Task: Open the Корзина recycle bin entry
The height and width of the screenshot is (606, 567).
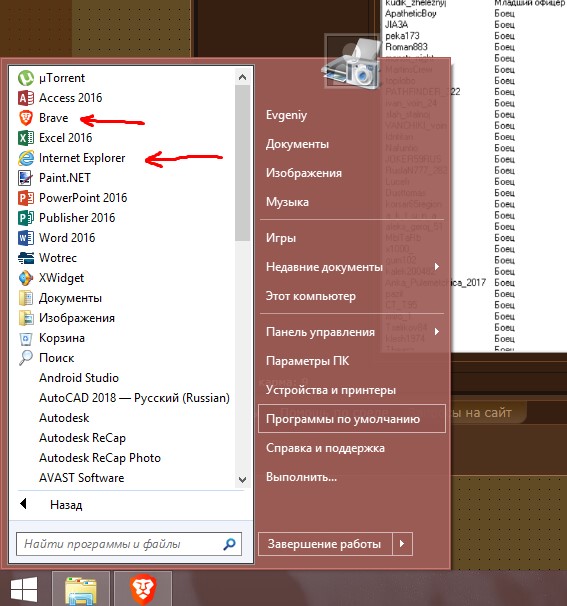Action: coord(52,338)
